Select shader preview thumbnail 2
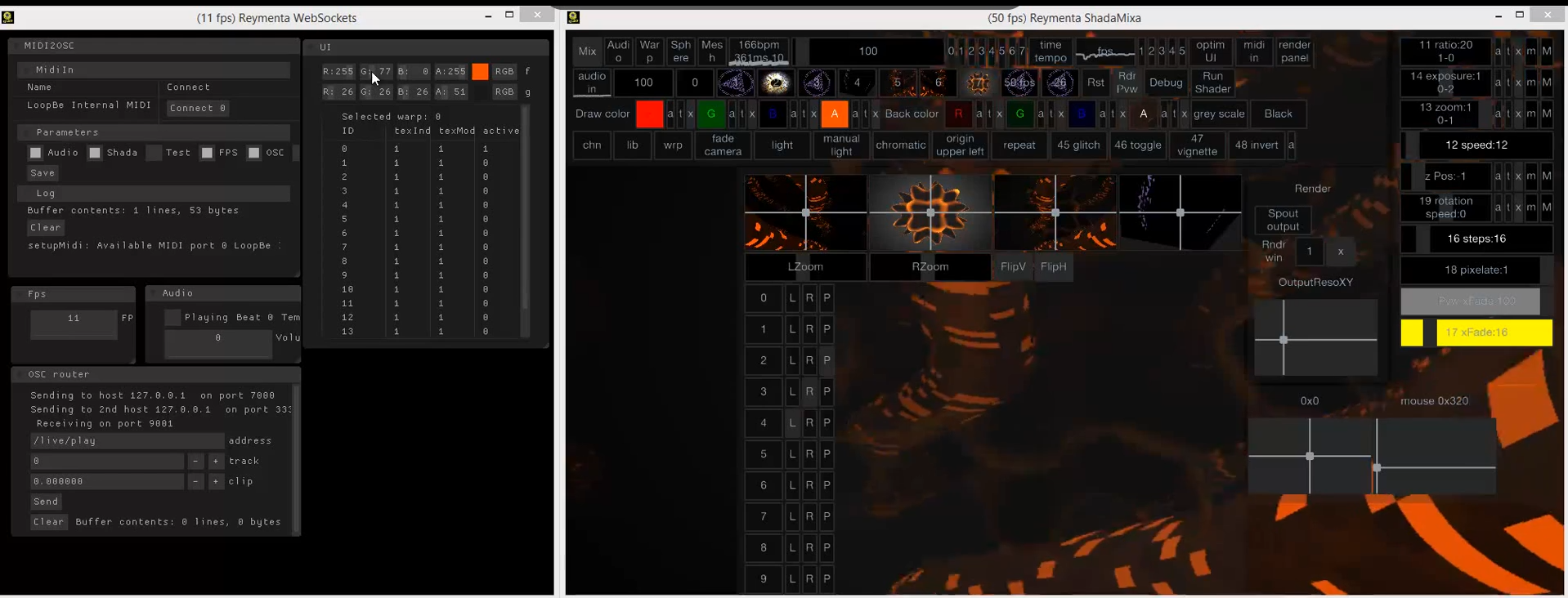Screen dimensions: 1568x598 click(x=776, y=83)
